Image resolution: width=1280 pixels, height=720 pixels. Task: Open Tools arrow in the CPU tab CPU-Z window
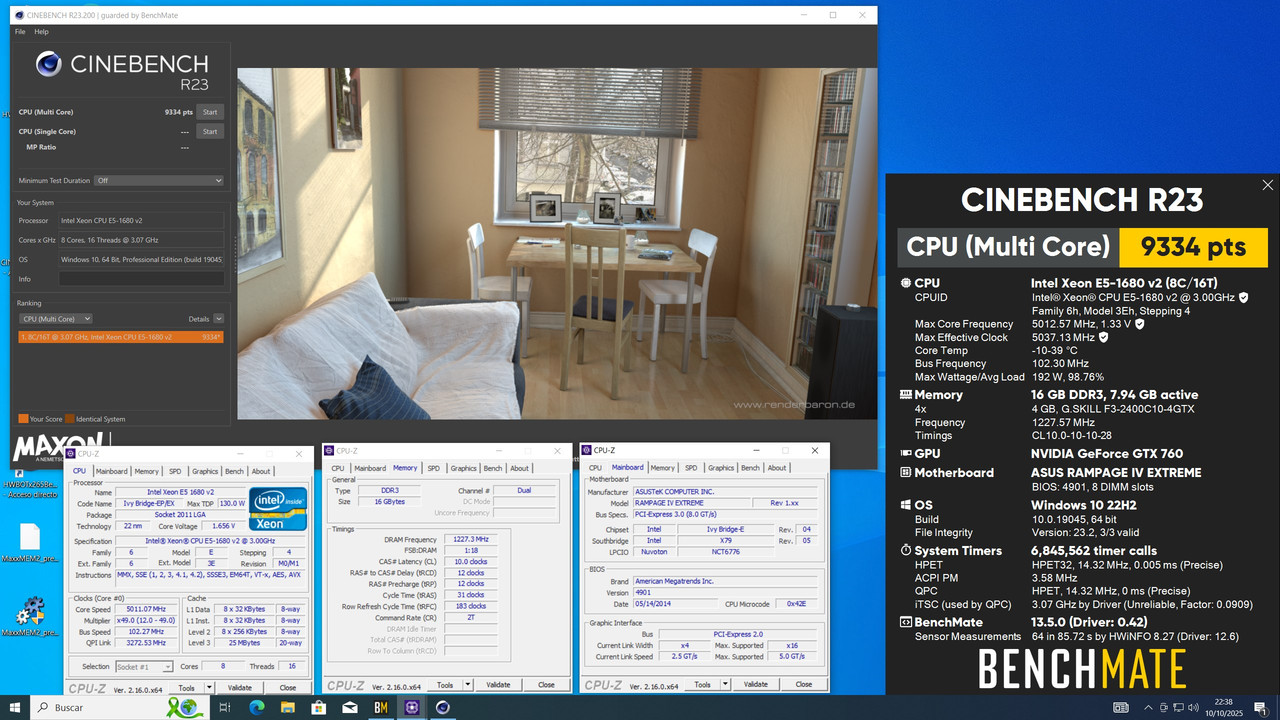[x=209, y=687]
